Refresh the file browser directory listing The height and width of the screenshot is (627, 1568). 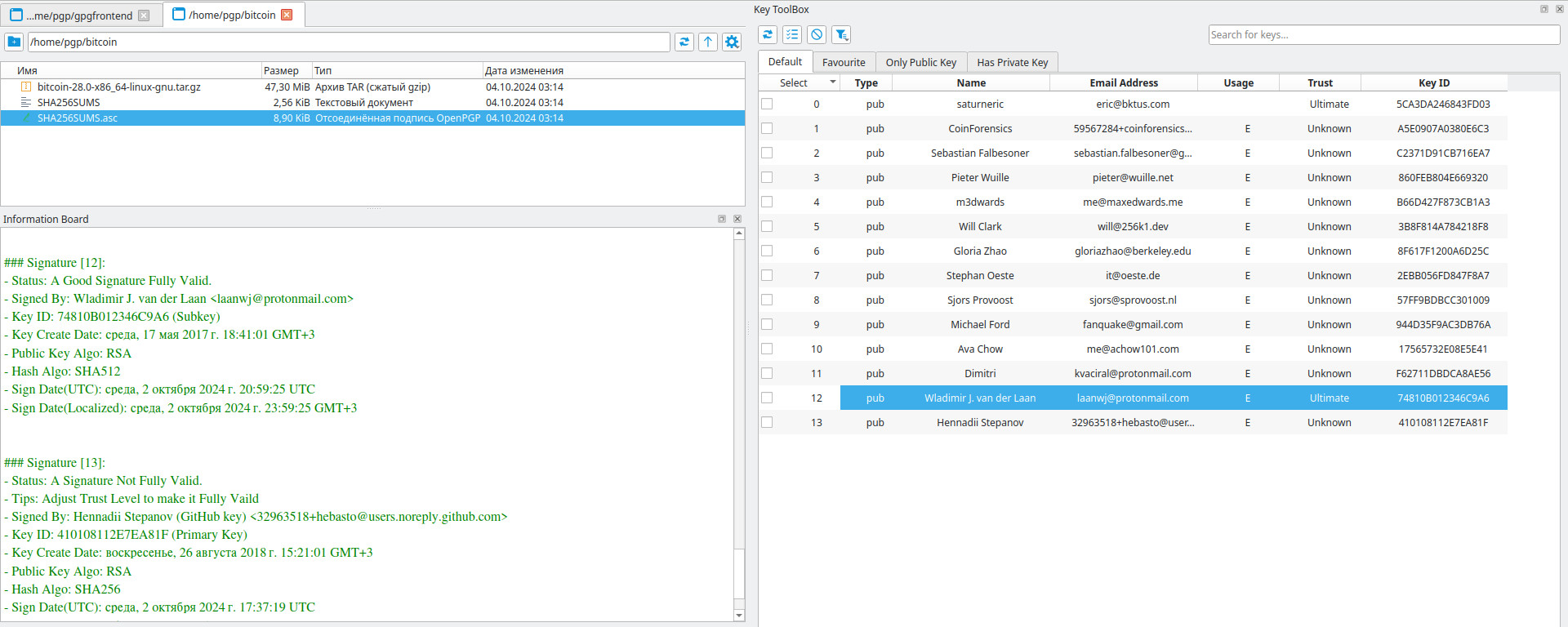[684, 42]
